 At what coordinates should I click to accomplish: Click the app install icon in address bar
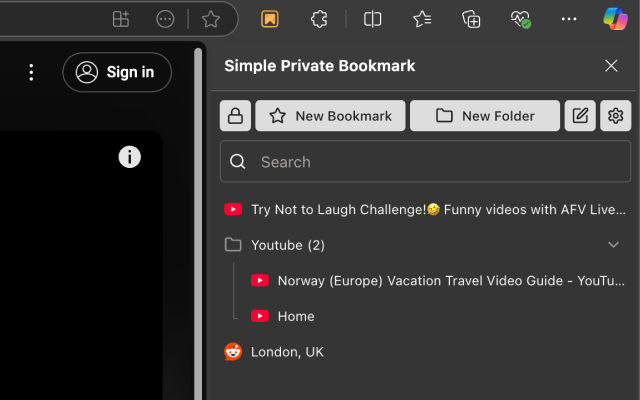pyautogui.click(x=121, y=19)
